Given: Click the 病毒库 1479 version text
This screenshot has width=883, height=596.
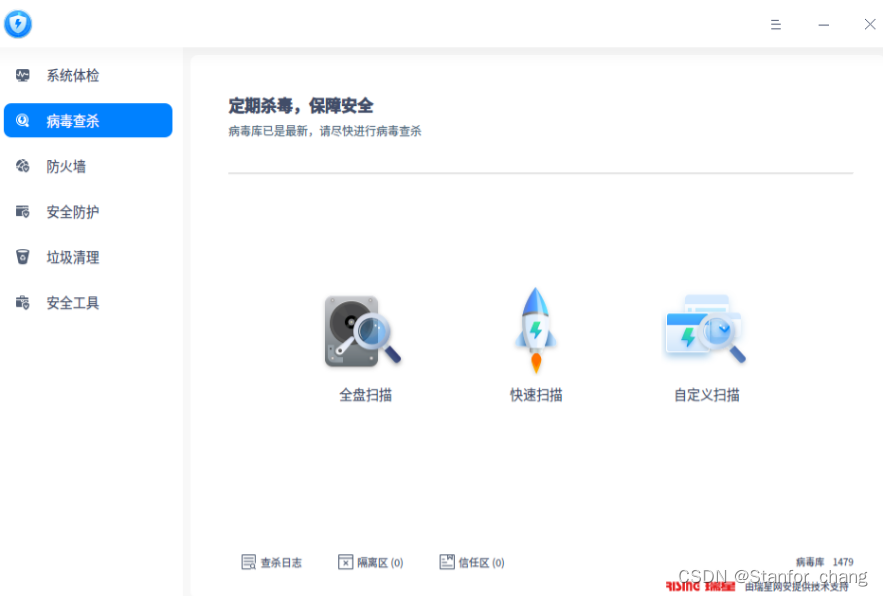Looking at the screenshot, I should tap(824, 562).
